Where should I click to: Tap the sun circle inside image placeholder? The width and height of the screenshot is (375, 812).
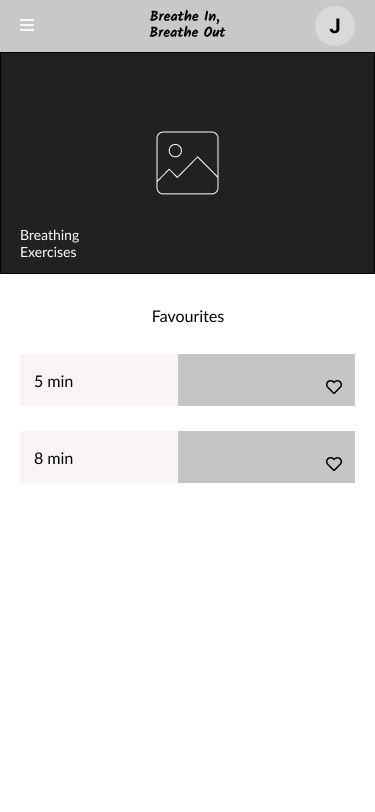tap(175, 151)
